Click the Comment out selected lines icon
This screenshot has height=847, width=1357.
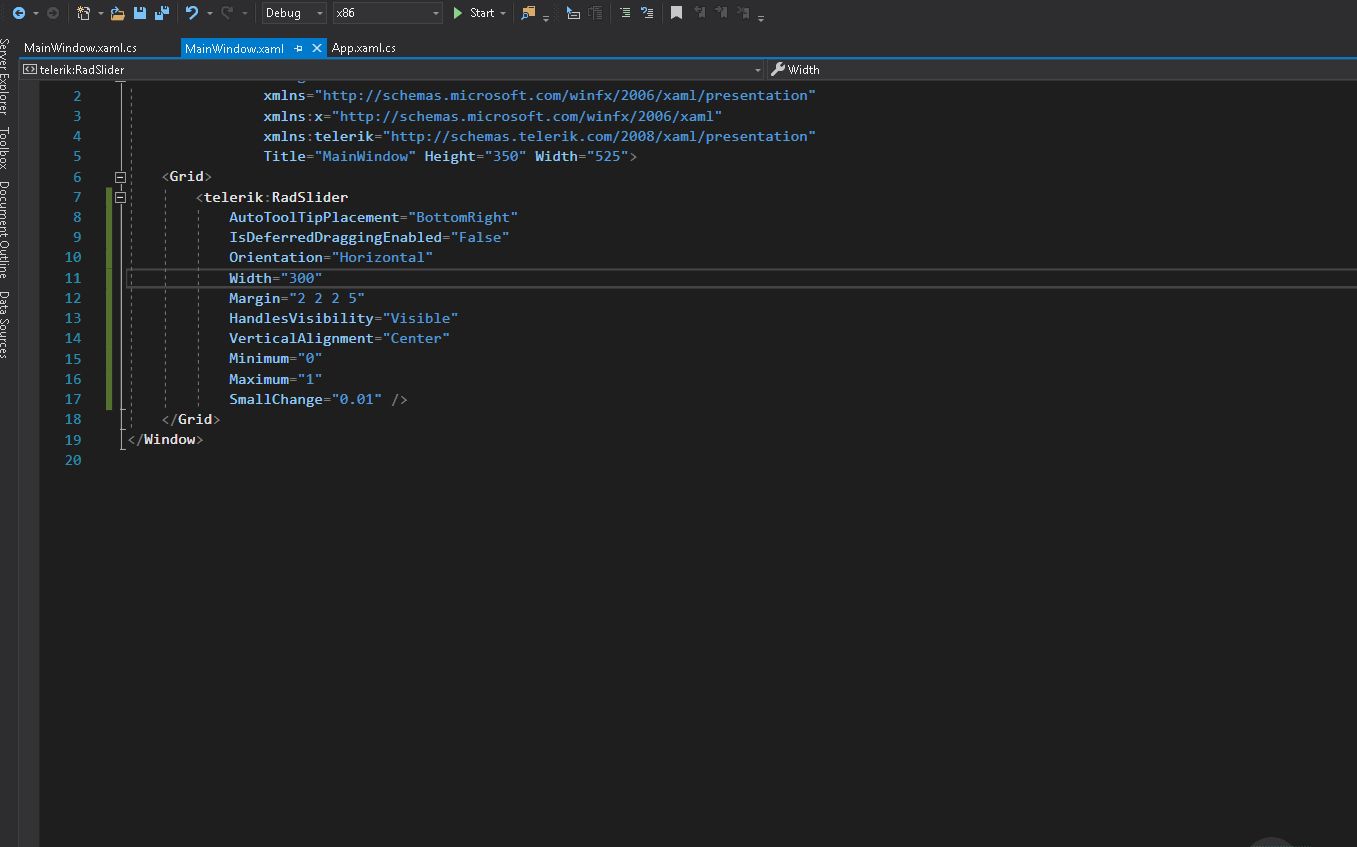tap(625, 13)
